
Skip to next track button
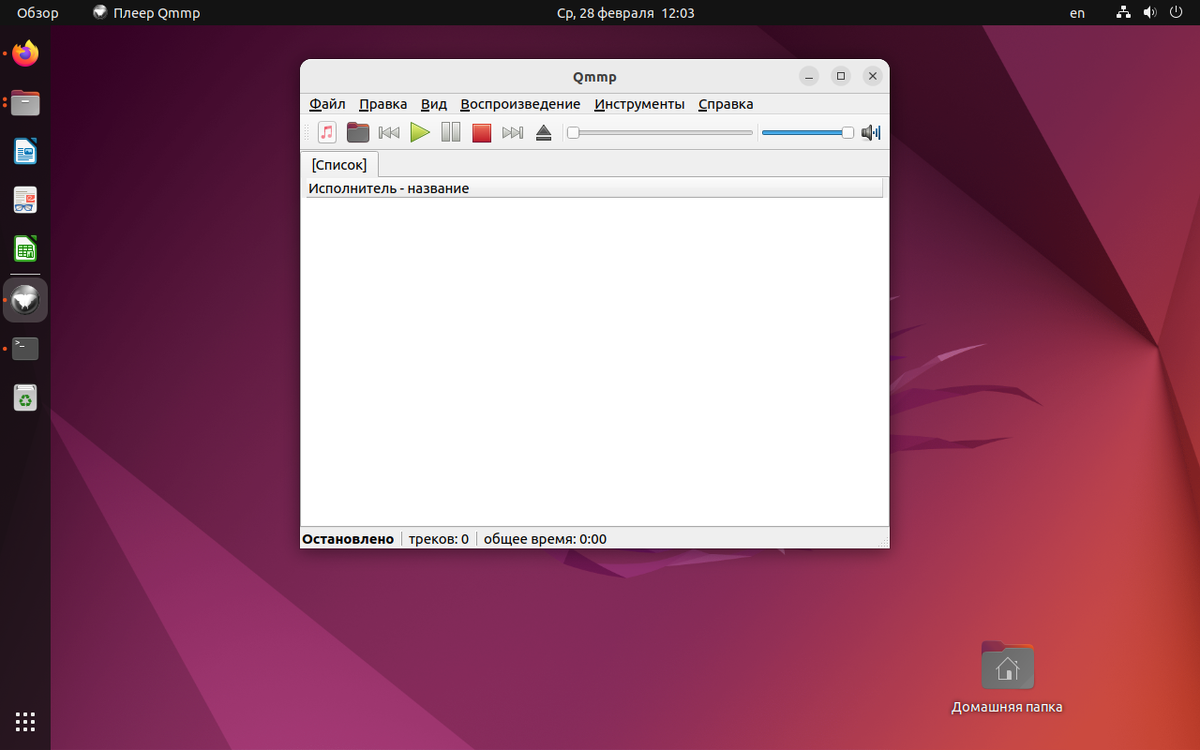pos(513,132)
